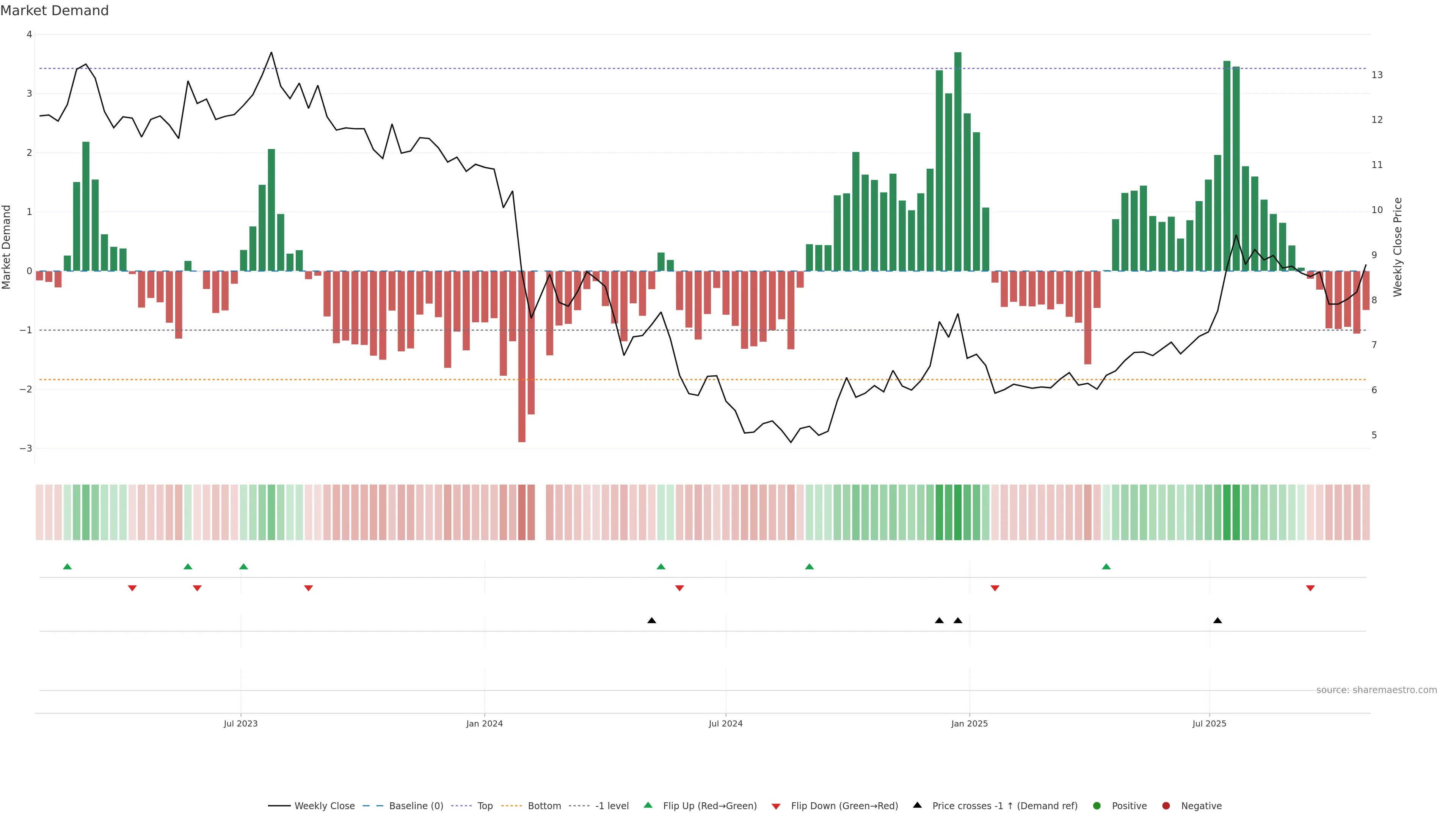Click the Jan 2024 axis label
Viewport: 1456px width, 819px height.
coord(485,724)
